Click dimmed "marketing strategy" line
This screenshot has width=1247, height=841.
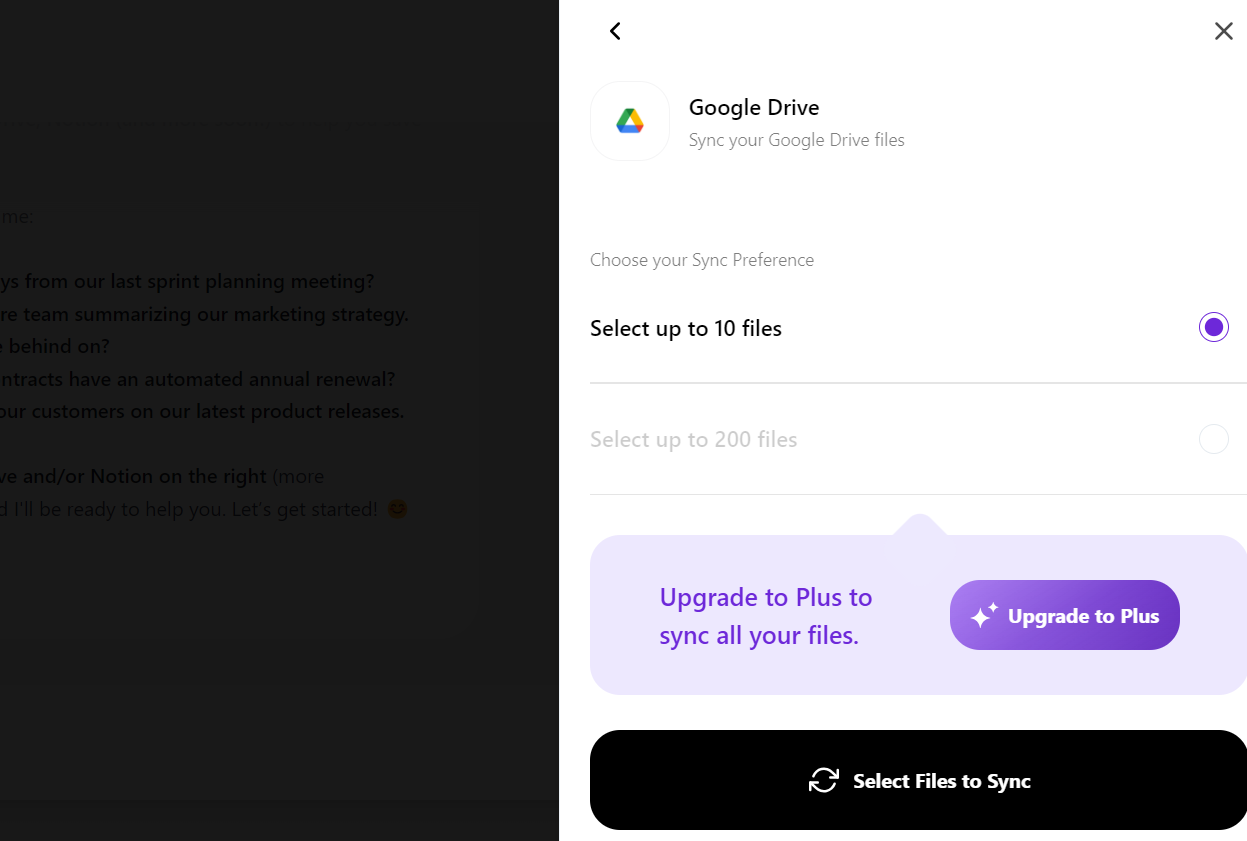pos(204,314)
